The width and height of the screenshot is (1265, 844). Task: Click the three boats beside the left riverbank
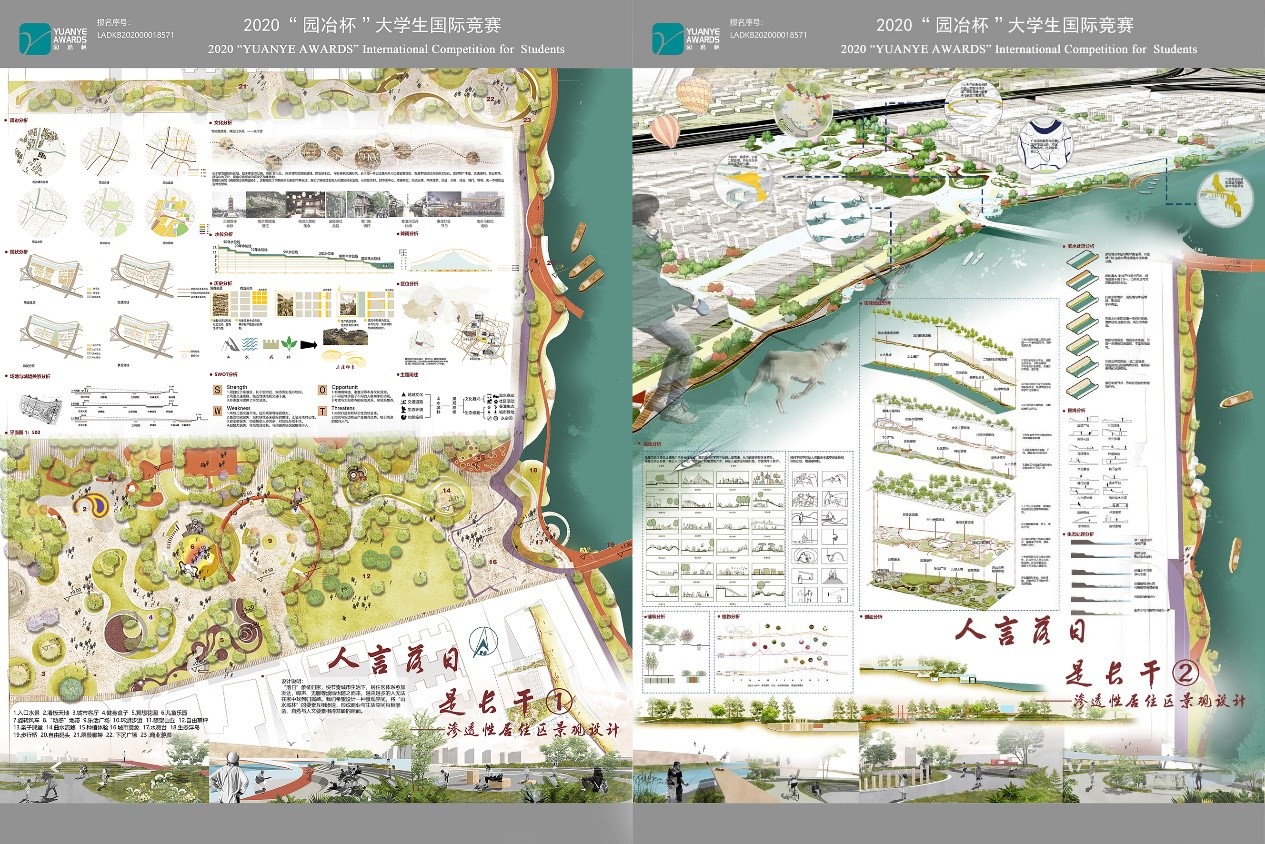(581, 262)
